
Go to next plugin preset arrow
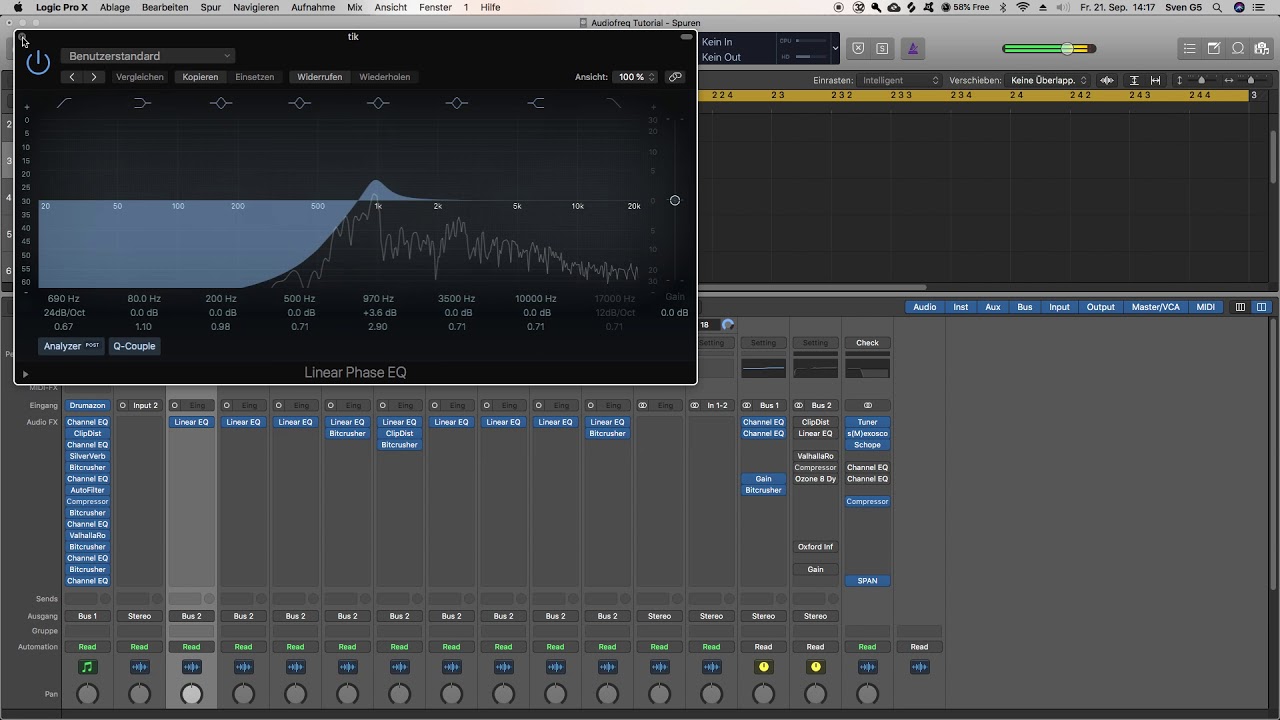tap(94, 77)
